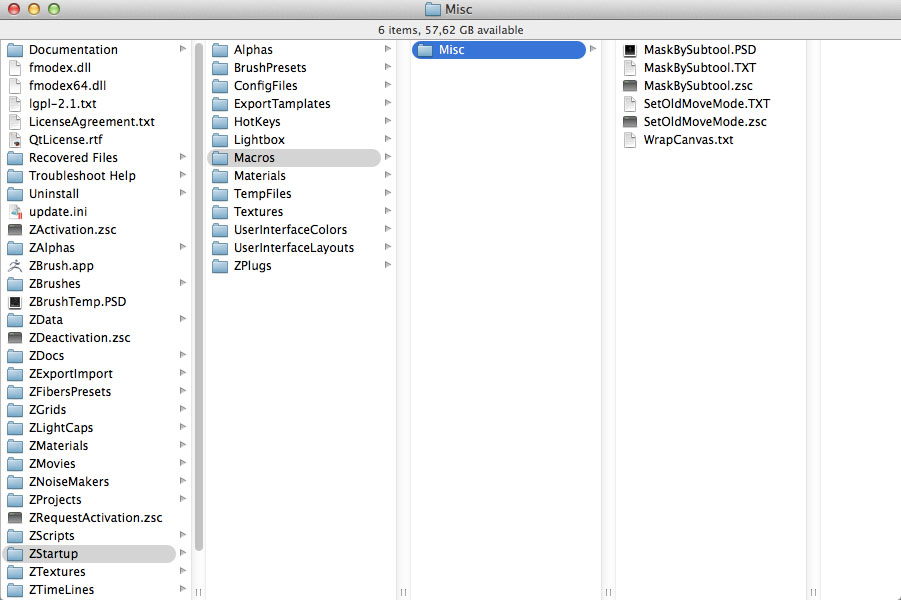
Task: Click the QtLicense.rtf document icon
Action: [15, 140]
